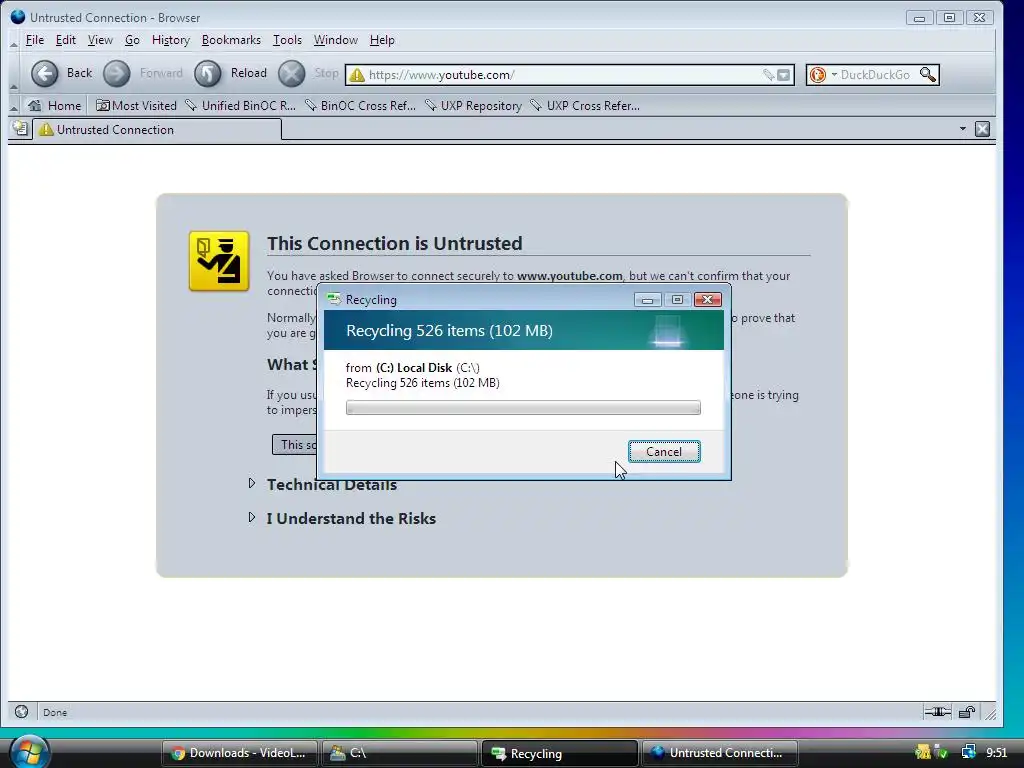Viewport: 1024px width, 768px height.
Task: Click the browser title bar globe icon
Action: point(18,17)
